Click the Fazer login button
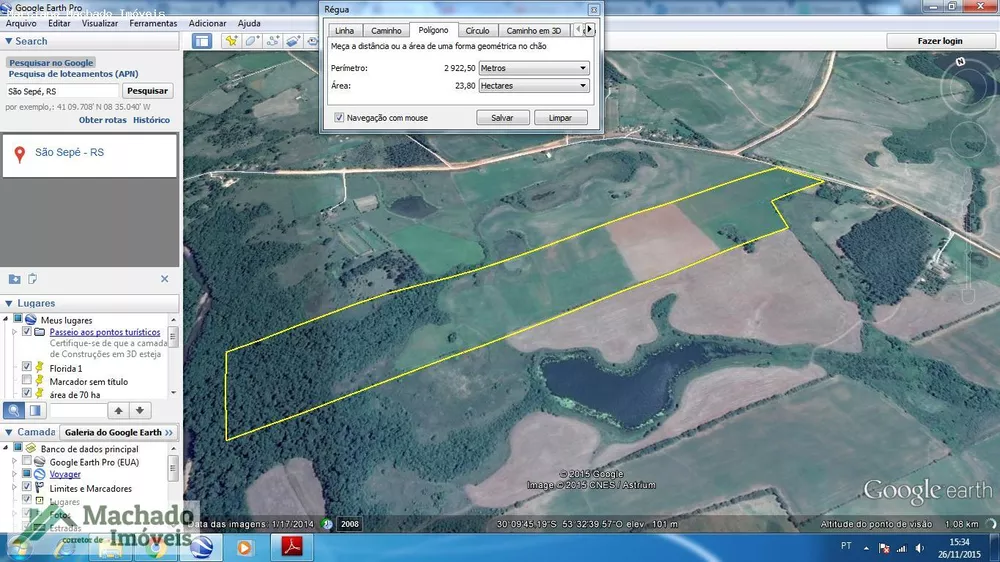Image resolution: width=1000 pixels, height=562 pixels. tap(939, 41)
